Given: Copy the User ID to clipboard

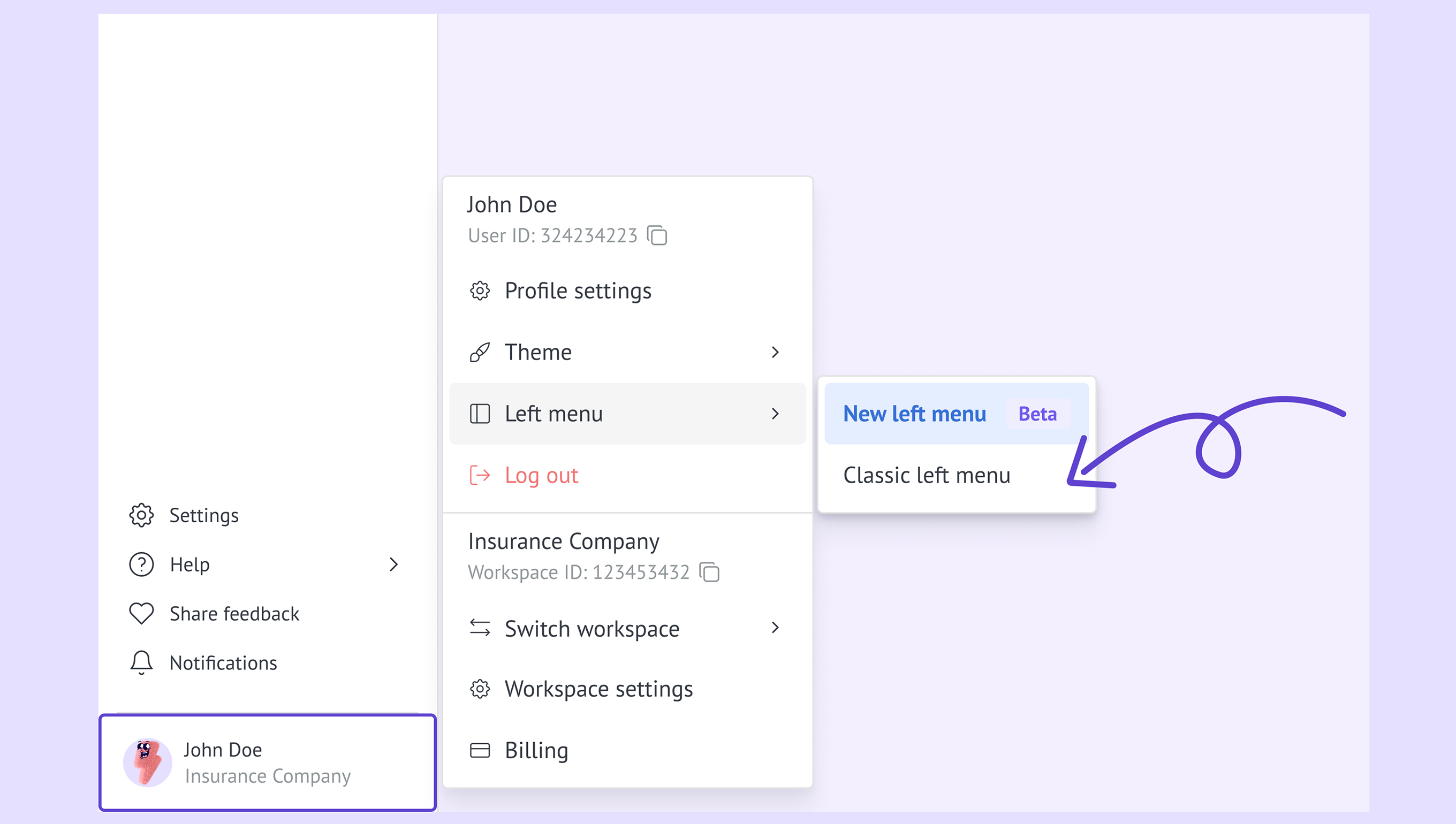Looking at the screenshot, I should click(x=657, y=235).
